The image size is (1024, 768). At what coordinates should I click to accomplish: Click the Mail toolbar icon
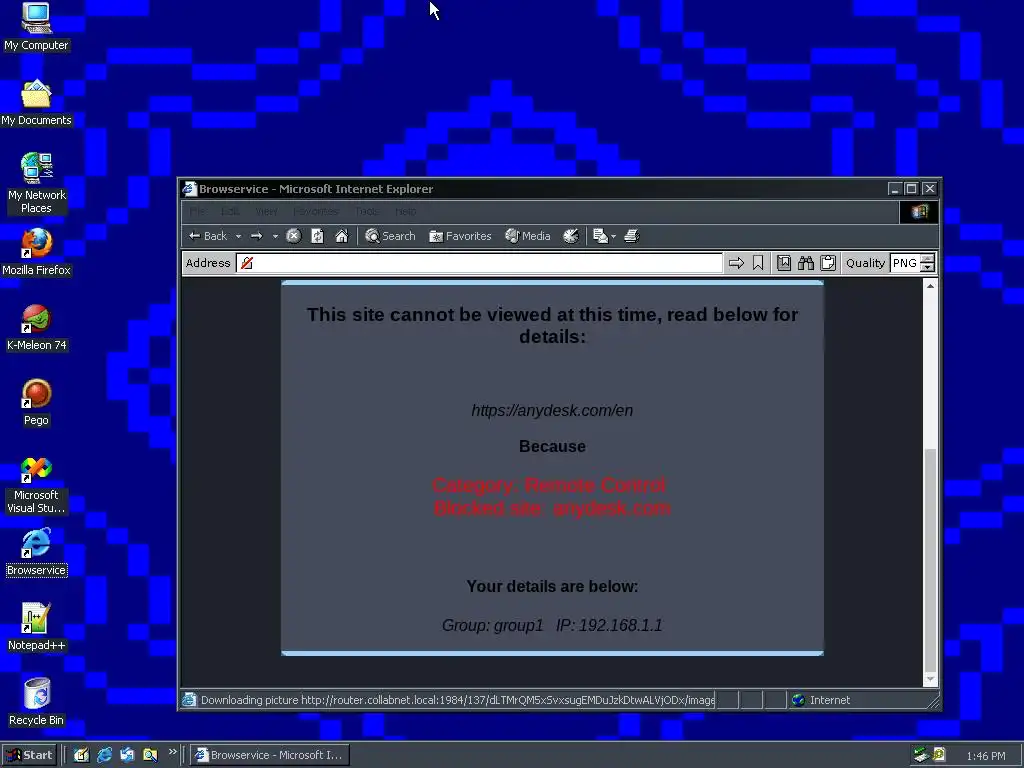(x=600, y=236)
